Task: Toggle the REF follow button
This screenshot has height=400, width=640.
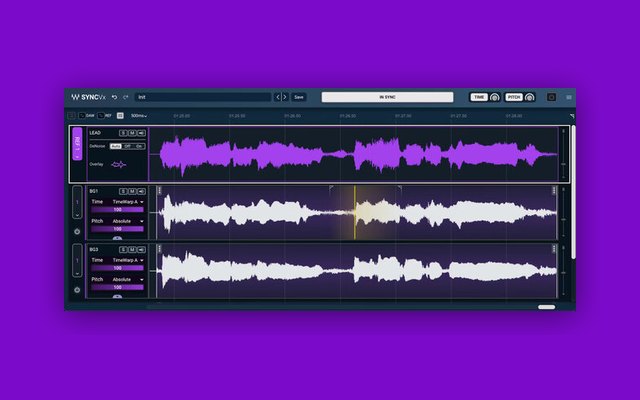Action: (105, 116)
